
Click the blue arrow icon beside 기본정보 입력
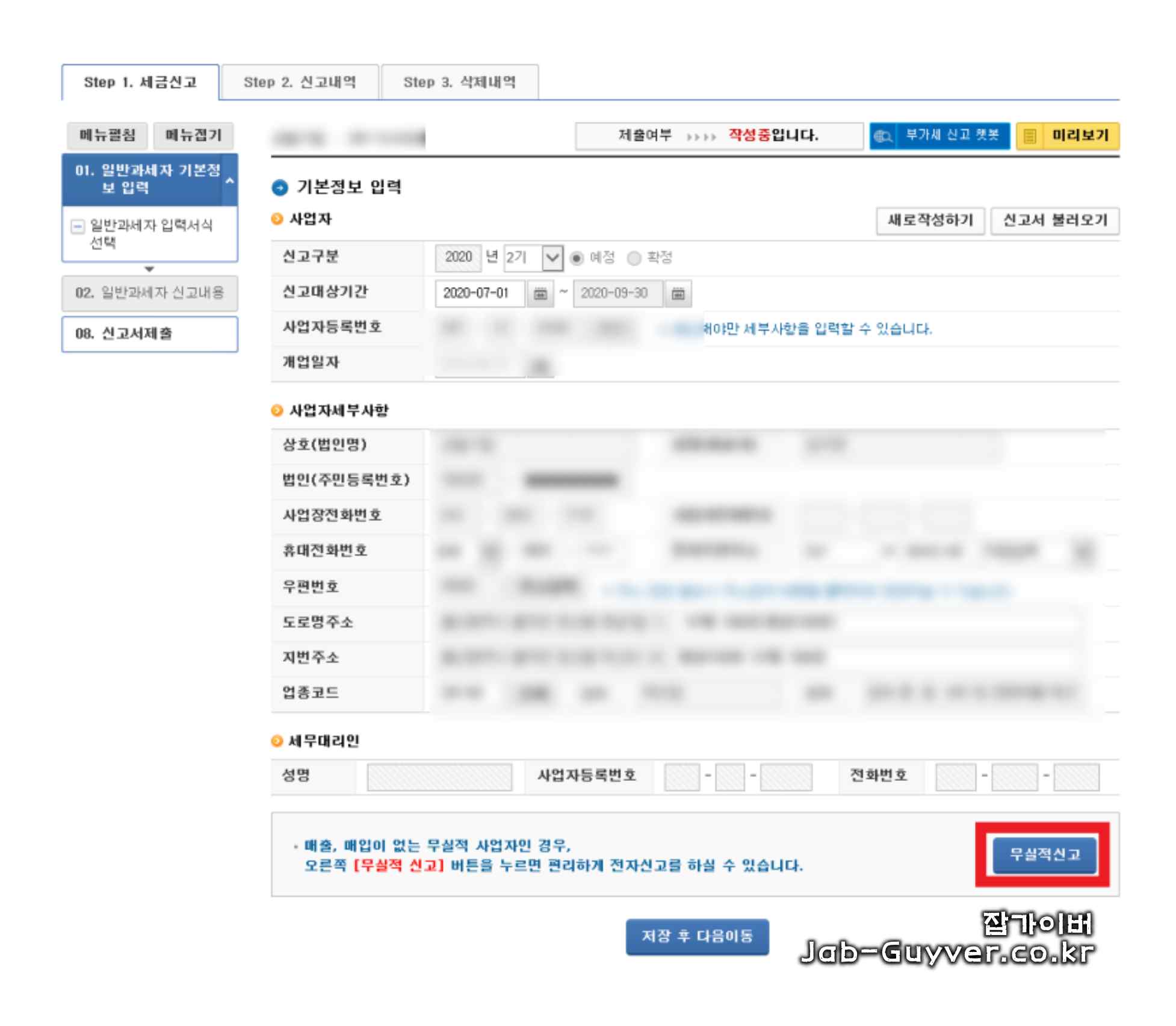click(280, 188)
